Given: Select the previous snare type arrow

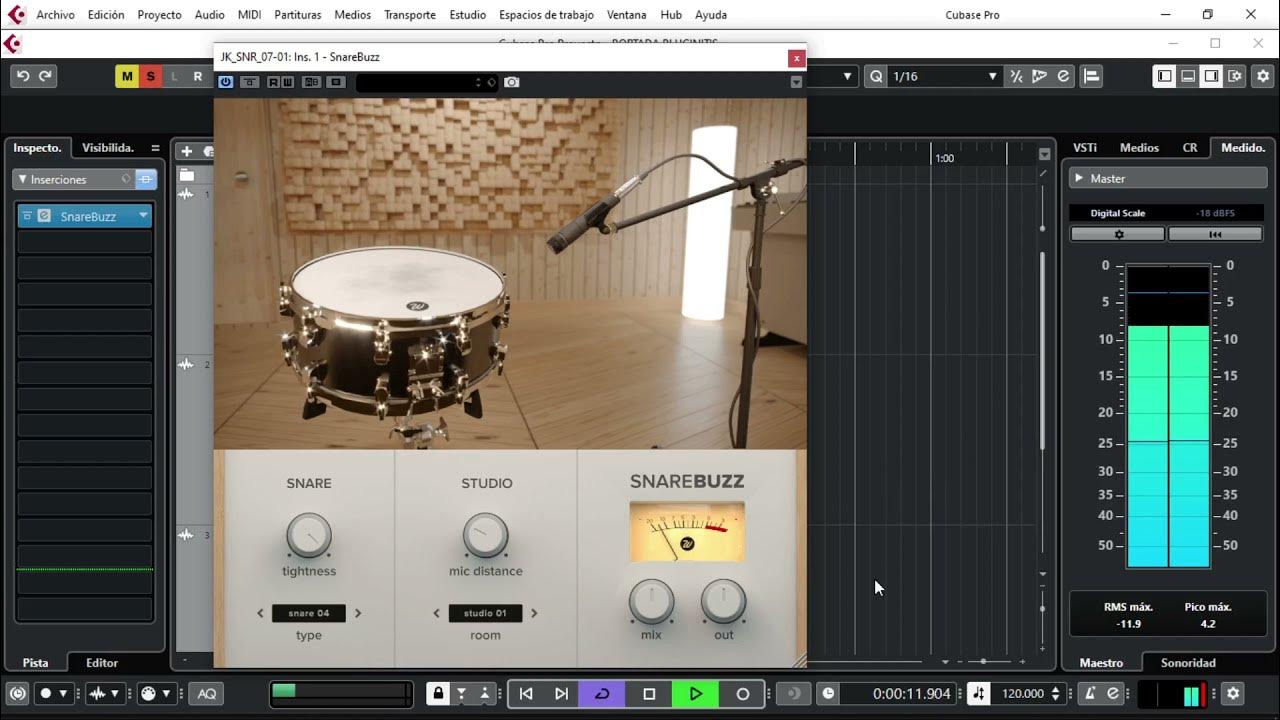Looking at the screenshot, I should coord(260,613).
